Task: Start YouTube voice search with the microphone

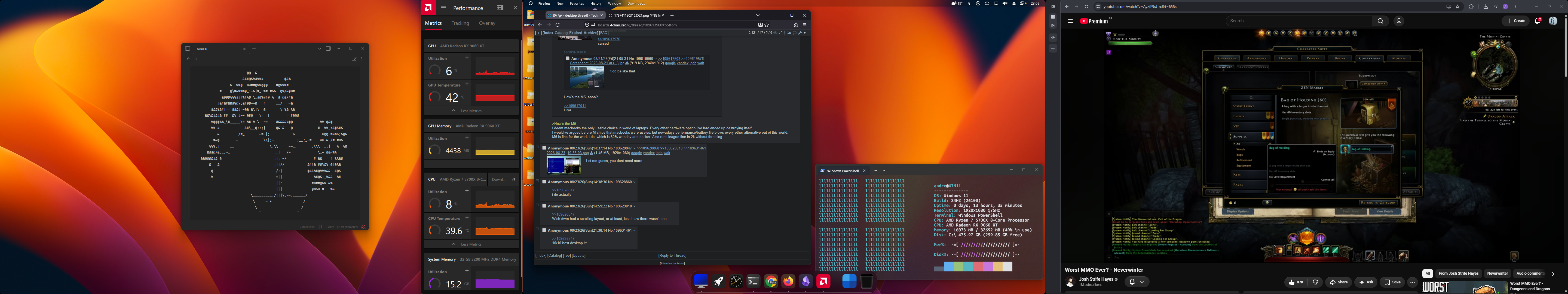Action: click(1399, 21)
